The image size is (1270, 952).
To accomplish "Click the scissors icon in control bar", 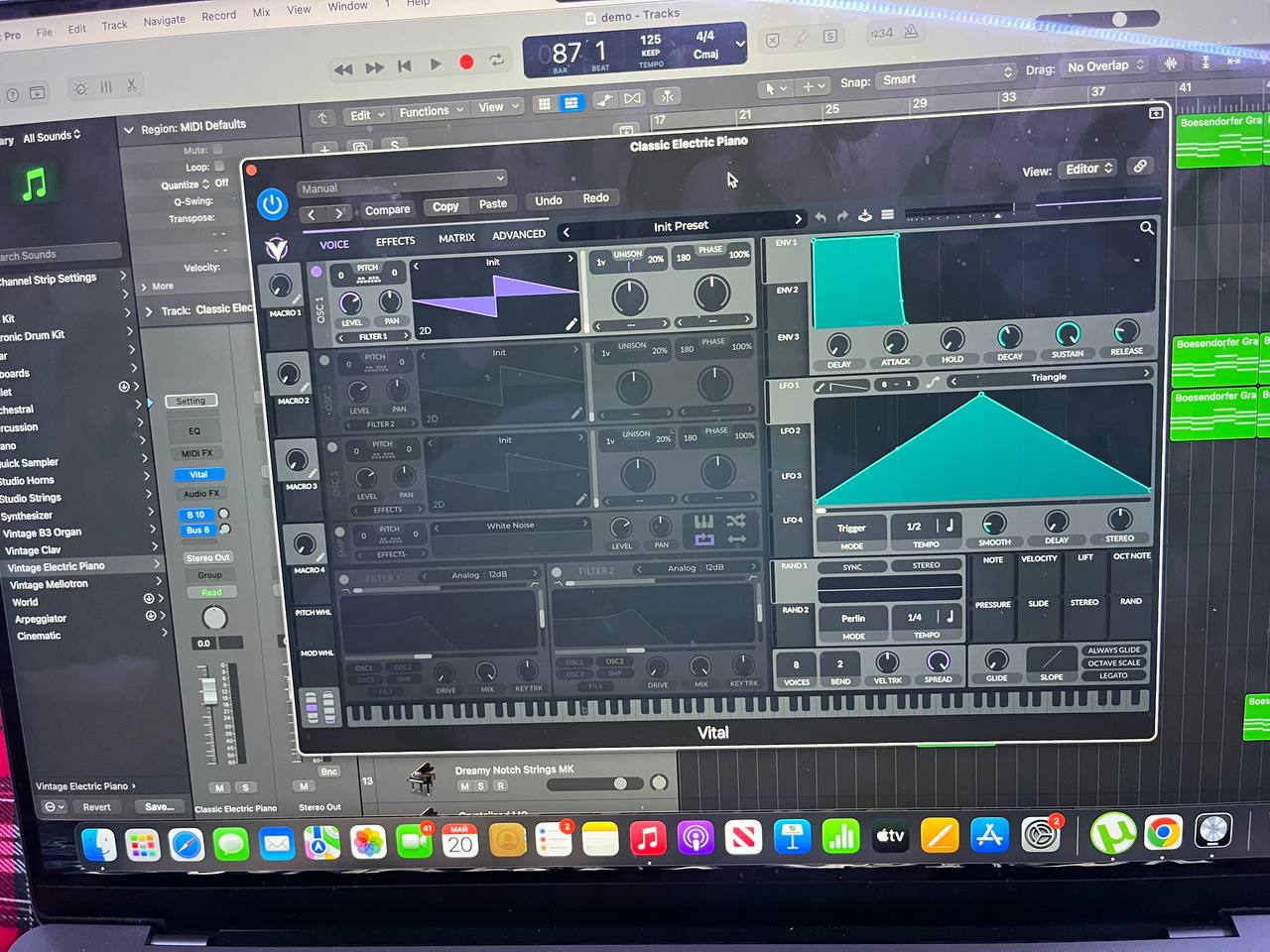I will [x=132, y=86].
